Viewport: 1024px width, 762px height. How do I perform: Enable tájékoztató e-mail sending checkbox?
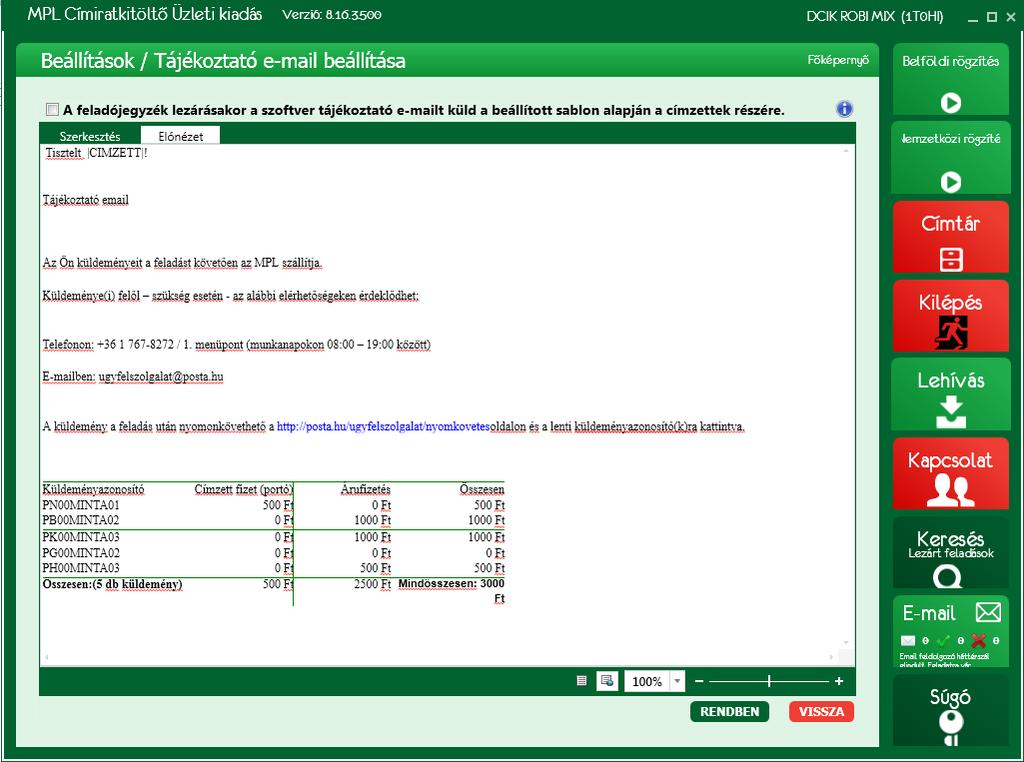coord(52,109)
